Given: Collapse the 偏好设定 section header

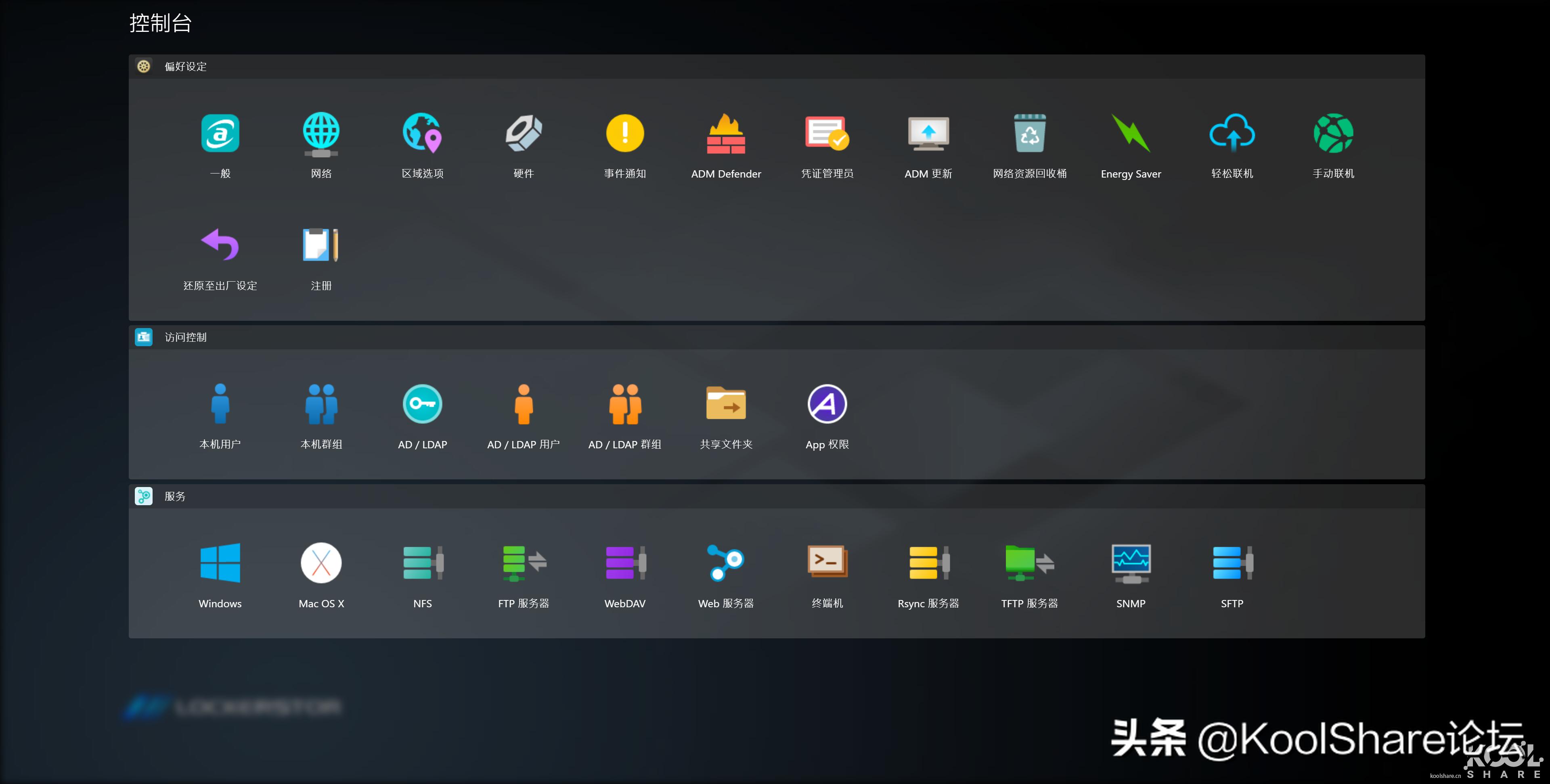Looking at the screenshot, I should [184, 66].
